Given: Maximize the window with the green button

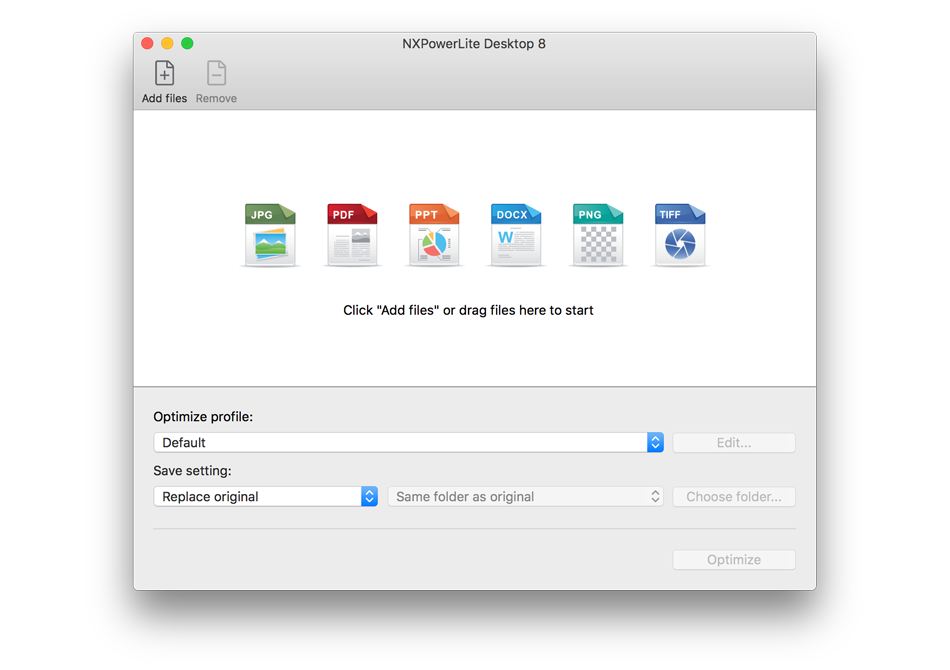Looking at the screenshot, I should 187,43.
